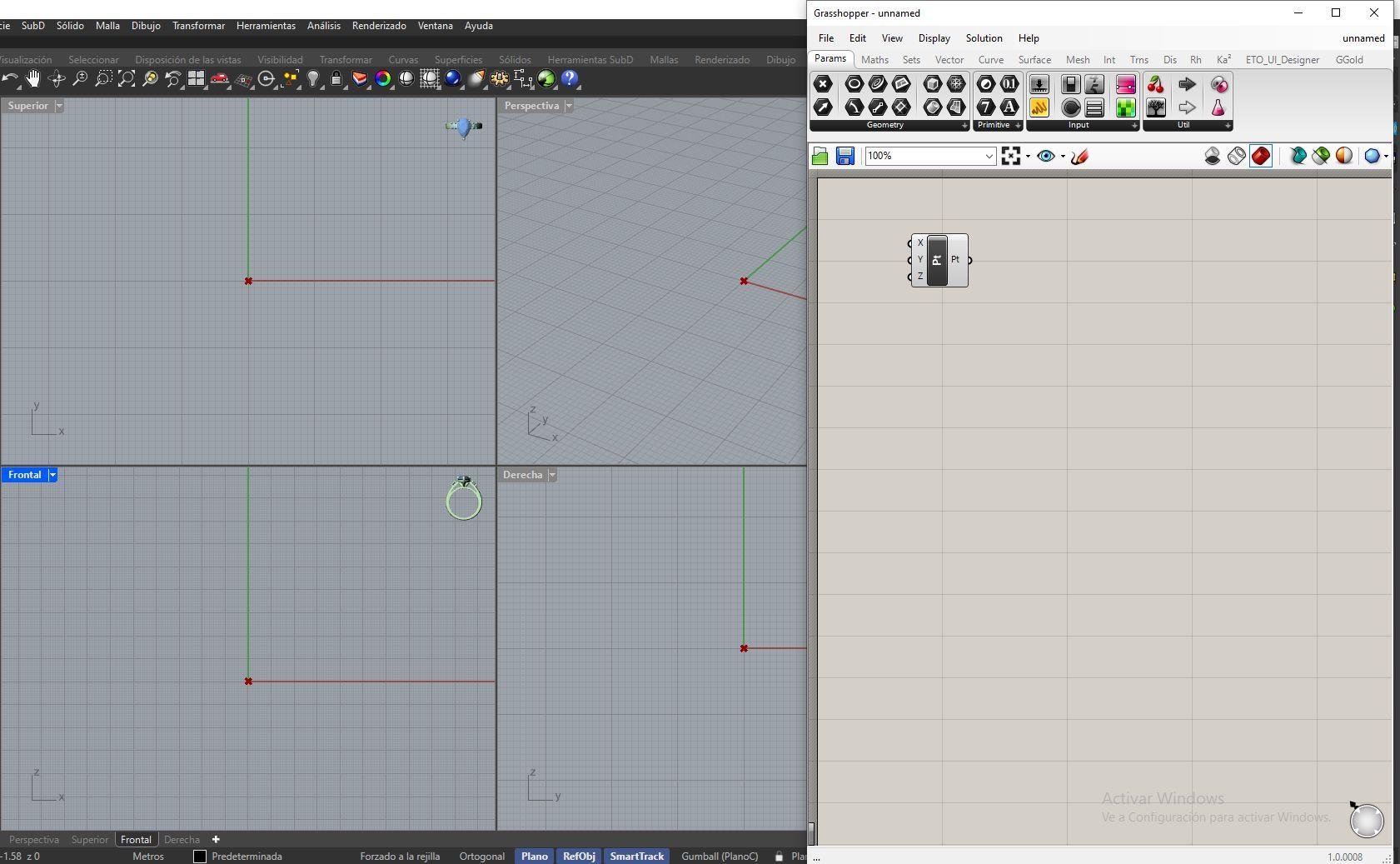Save document with Grasshopper floppy icon

845,156
